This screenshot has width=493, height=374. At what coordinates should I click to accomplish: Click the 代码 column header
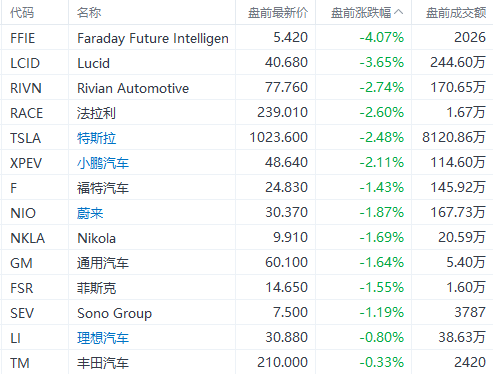click(22, 13)
